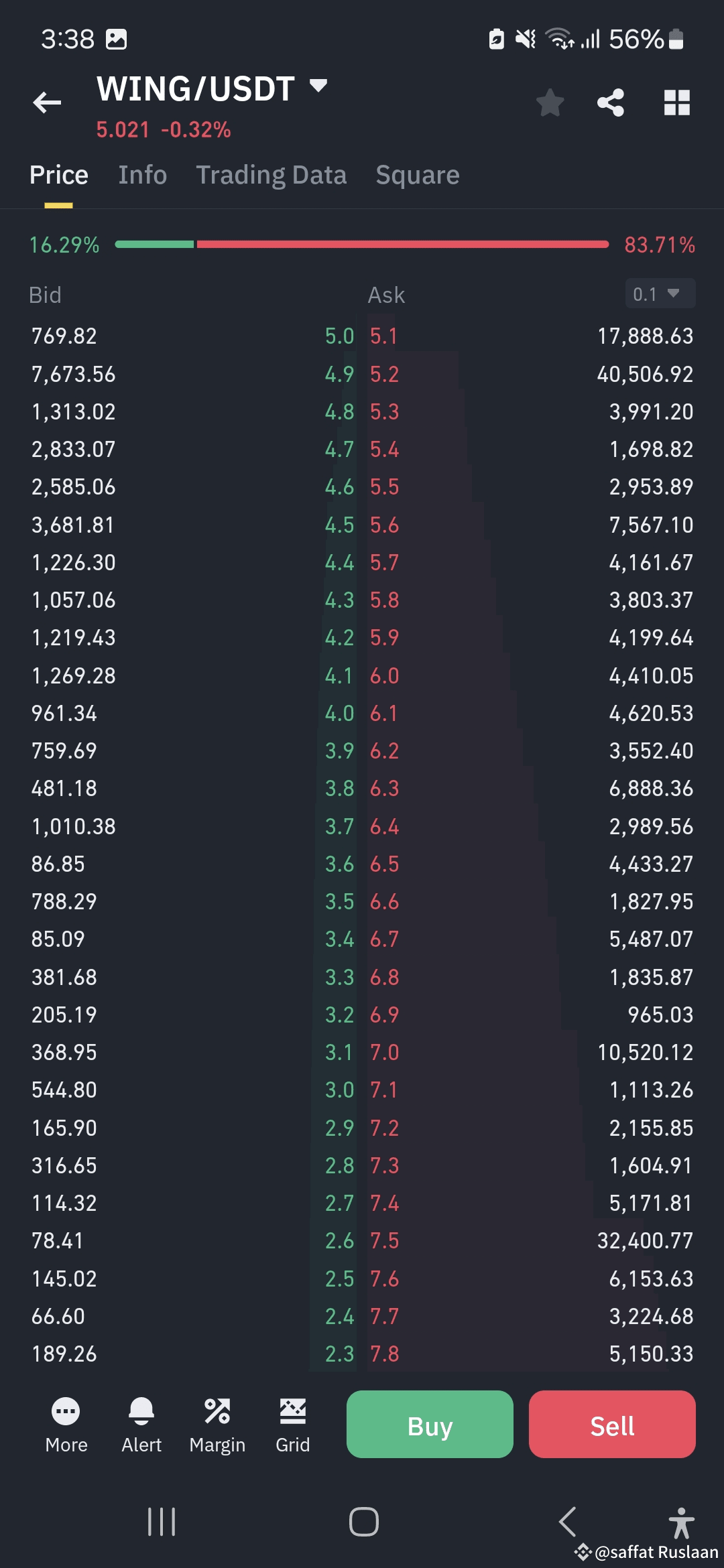Select ask price 5.1
The width and height of the screenshot is (724, 1568).
click(x=384, y=336)
